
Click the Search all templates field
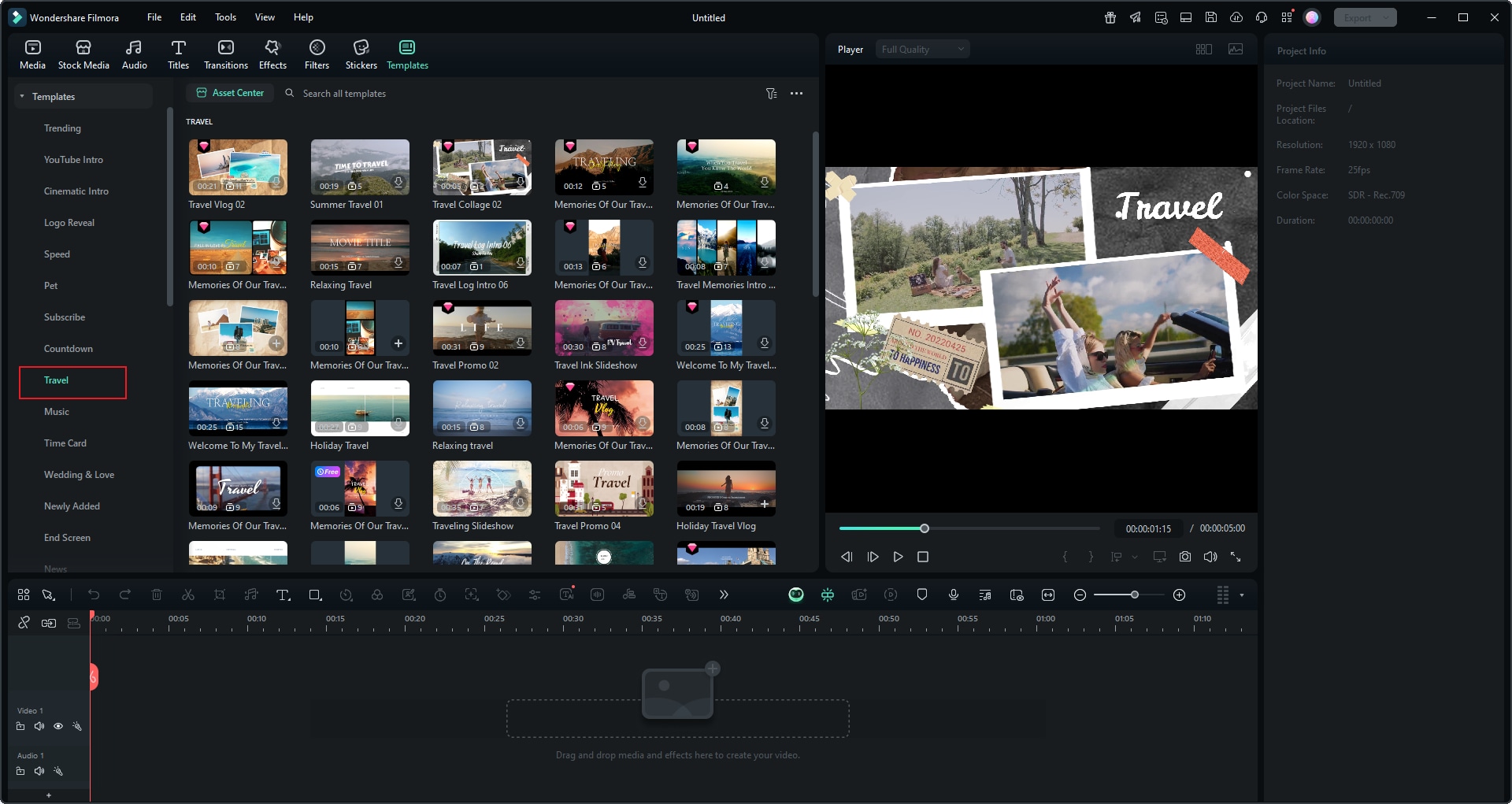pyautogui.click(x=344, y=94)
